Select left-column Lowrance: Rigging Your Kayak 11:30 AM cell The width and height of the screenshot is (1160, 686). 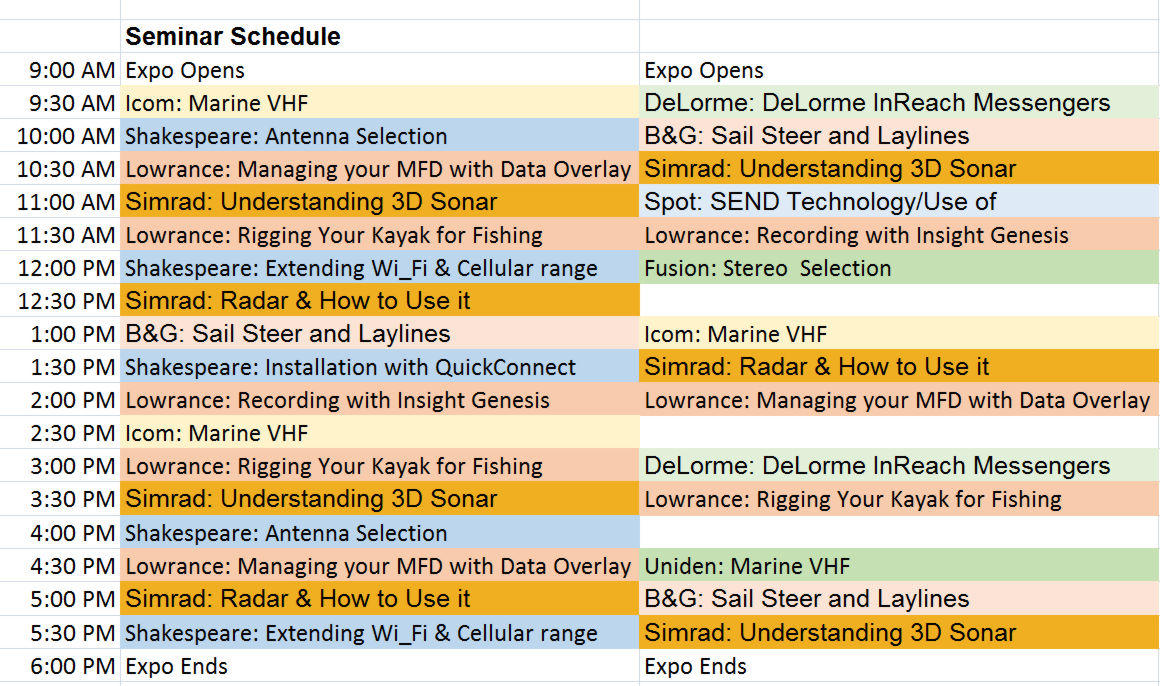[380, 235]
